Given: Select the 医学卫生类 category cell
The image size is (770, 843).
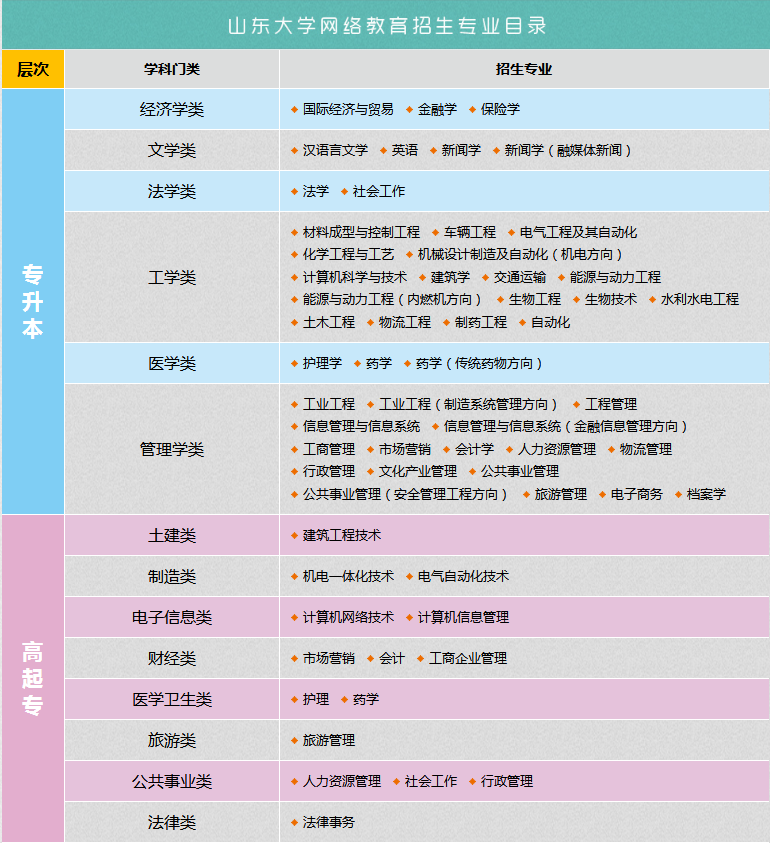Looking at the screenshot, I should 172,699.
